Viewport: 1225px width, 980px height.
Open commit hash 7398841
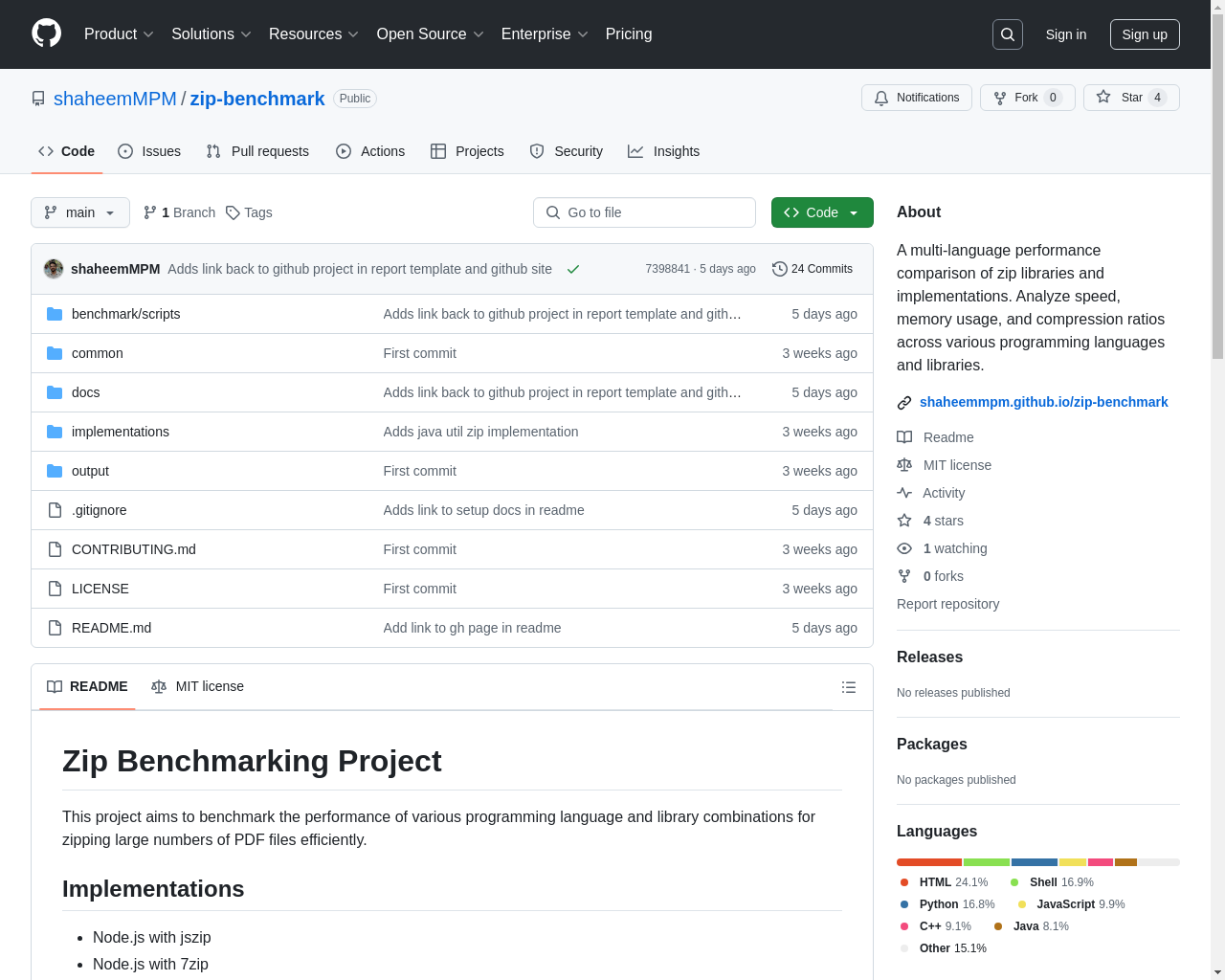[667, 269]
